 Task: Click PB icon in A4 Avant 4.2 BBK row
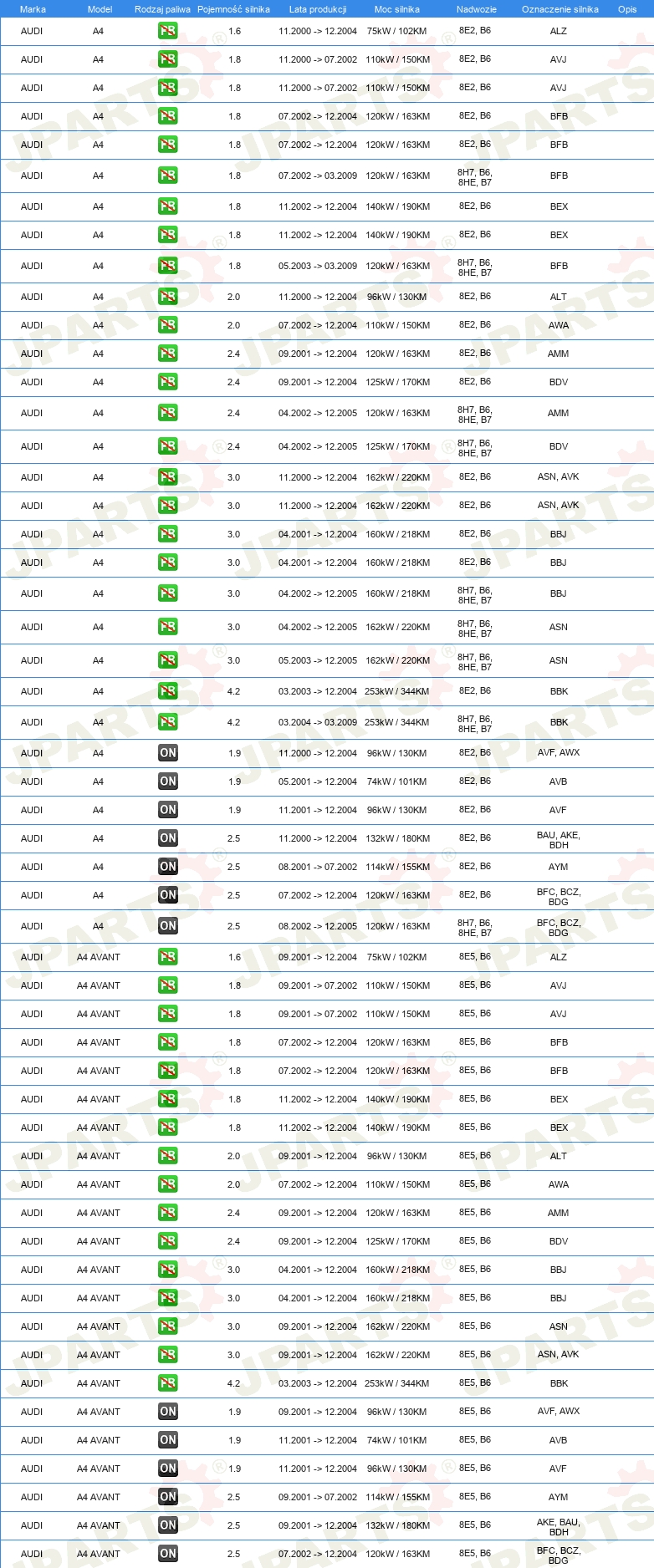tap(167, 1383)
